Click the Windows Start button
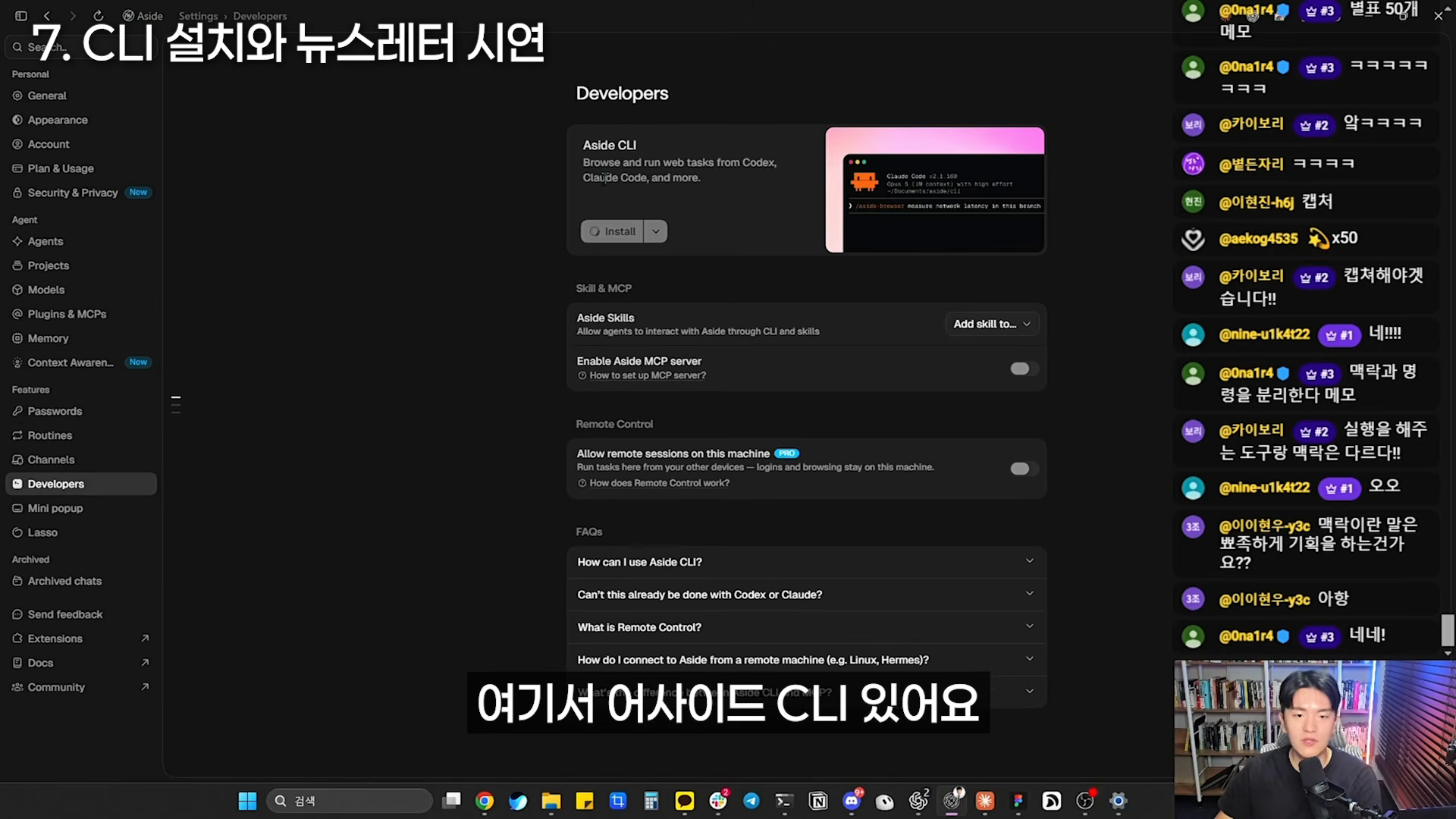Image resolution: width=1456 pixels, height=819 pixels. [x=247, y=801]
